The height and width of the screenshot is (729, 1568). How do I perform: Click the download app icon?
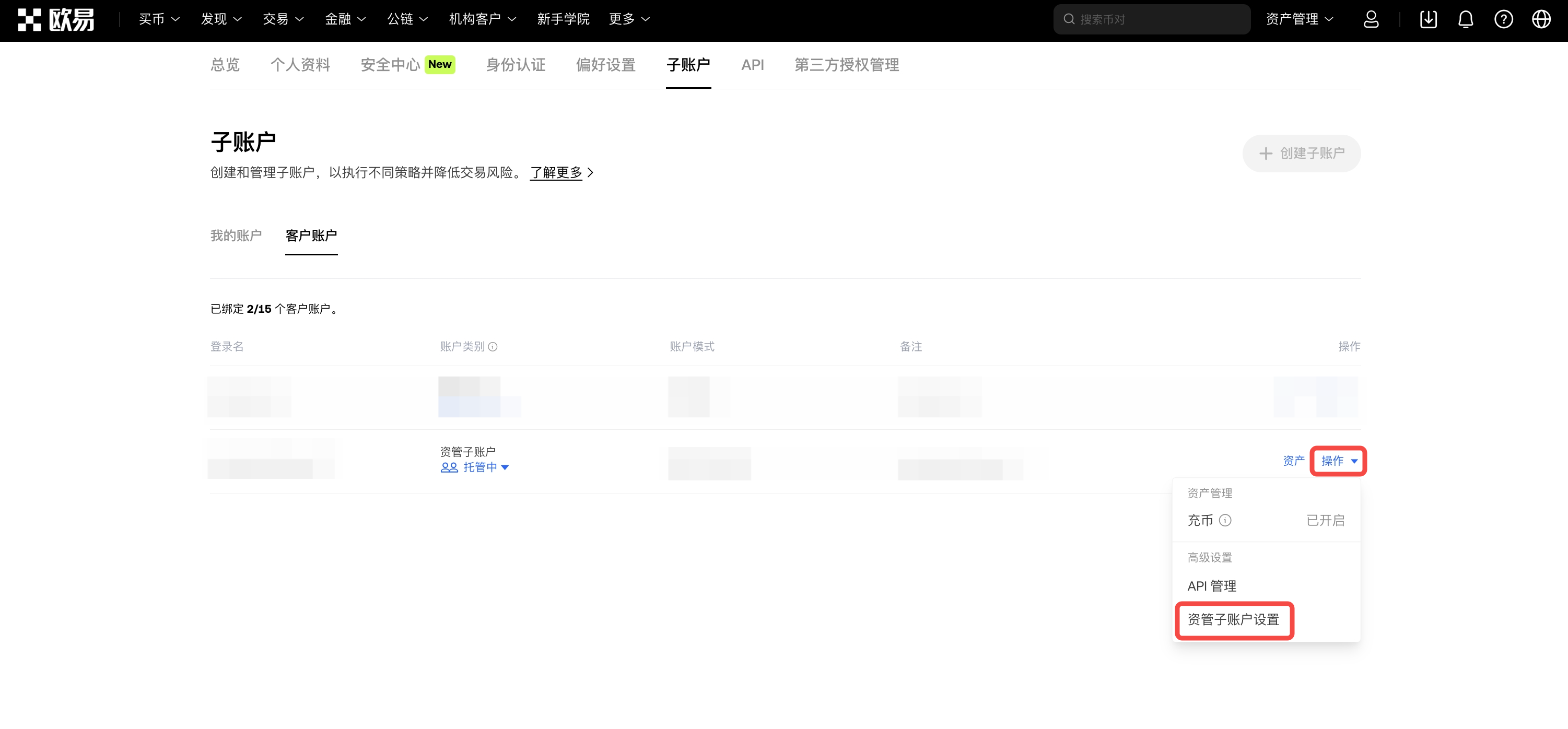click(x=1428, y=19)
